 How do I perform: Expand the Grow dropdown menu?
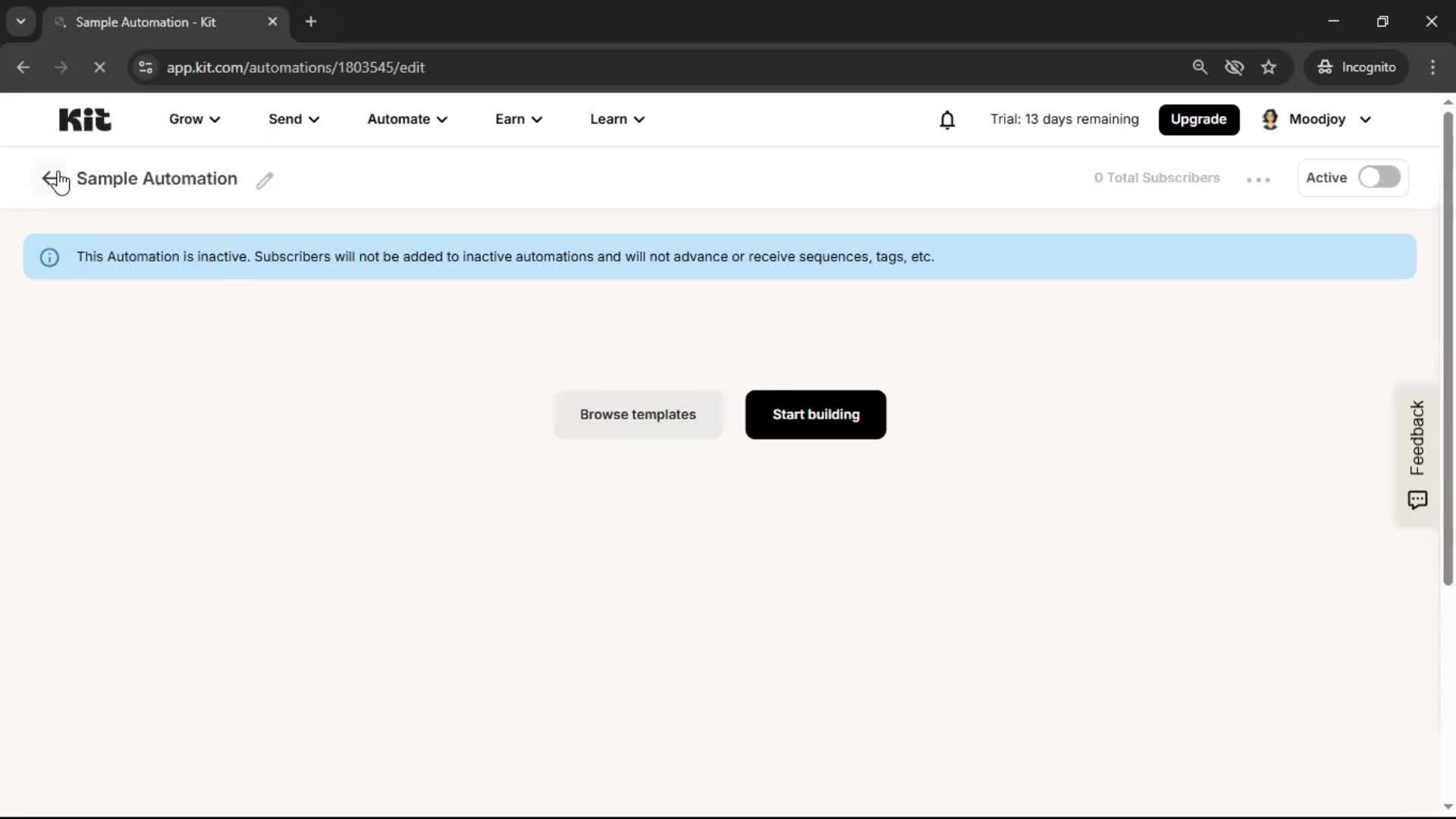(x=194, y=119)
